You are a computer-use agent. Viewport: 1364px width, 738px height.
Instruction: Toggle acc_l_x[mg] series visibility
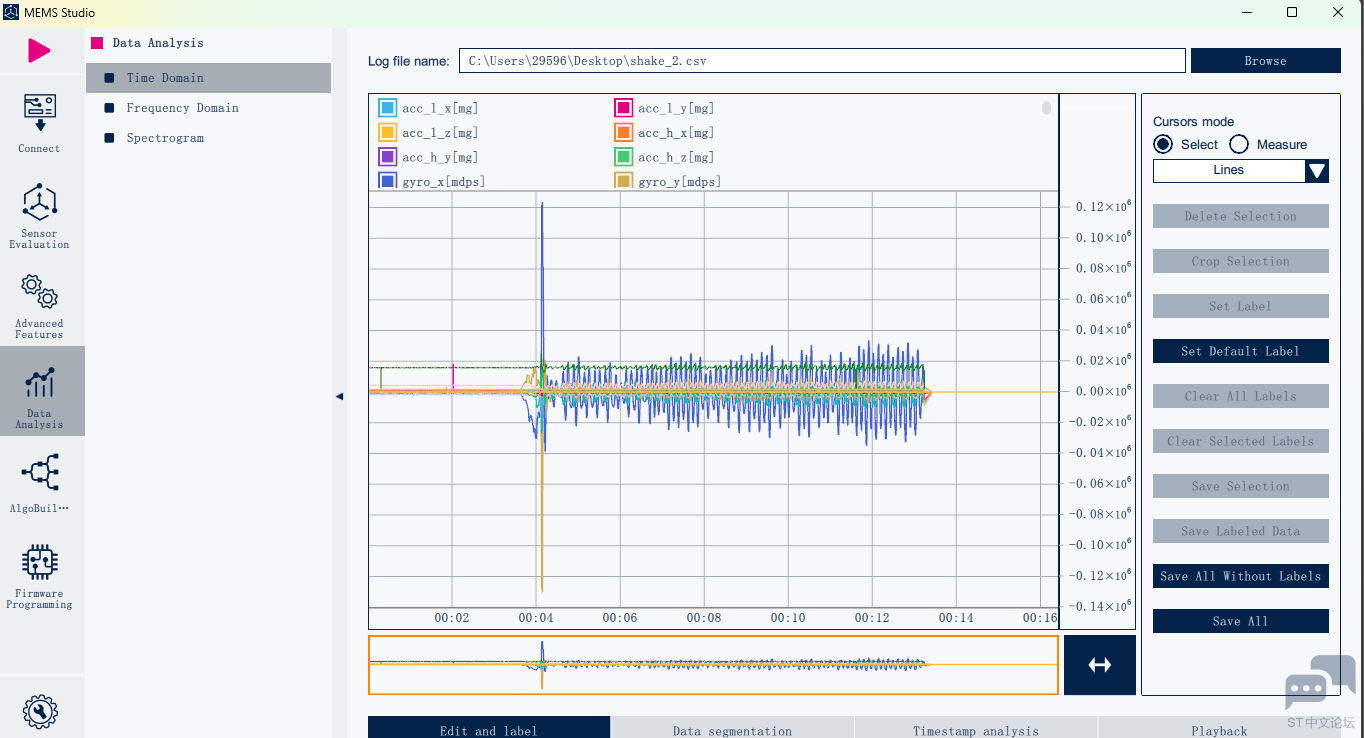pyautogui.click(x=388, y=108)
